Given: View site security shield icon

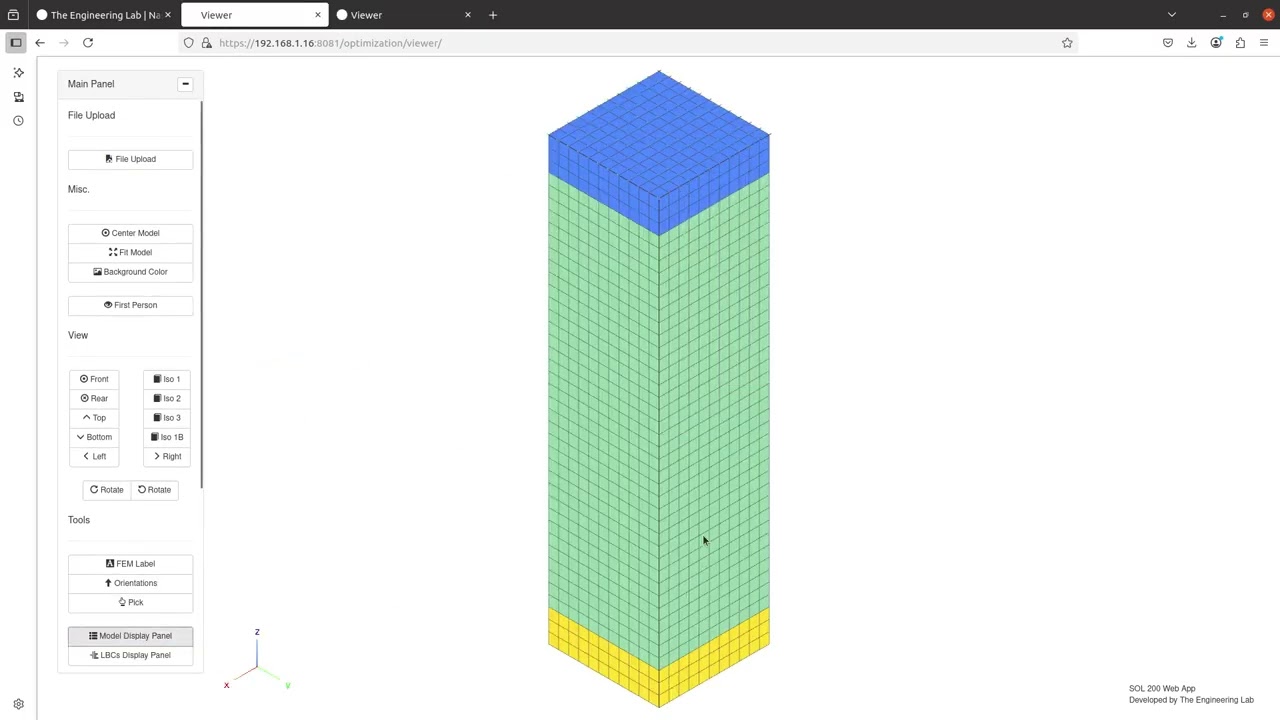Looking at the screenshot, I should tap(189, 43).
